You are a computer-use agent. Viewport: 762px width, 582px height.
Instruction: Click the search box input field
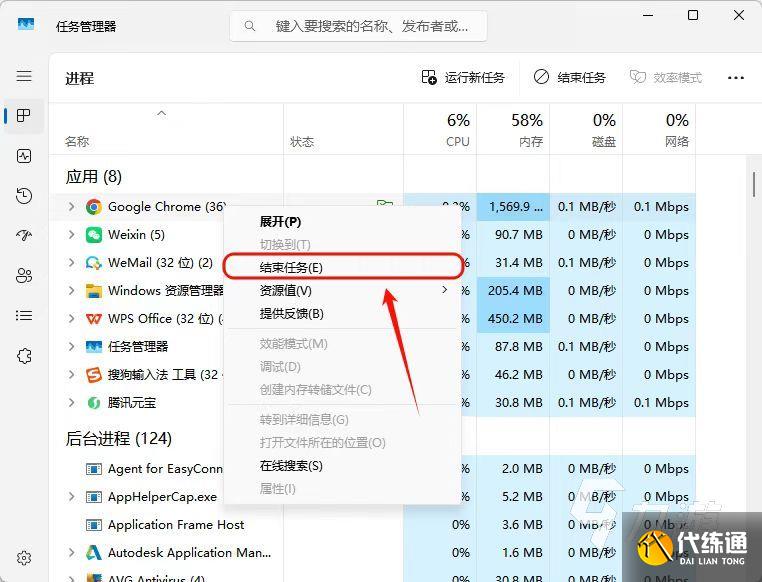point(358,26)
